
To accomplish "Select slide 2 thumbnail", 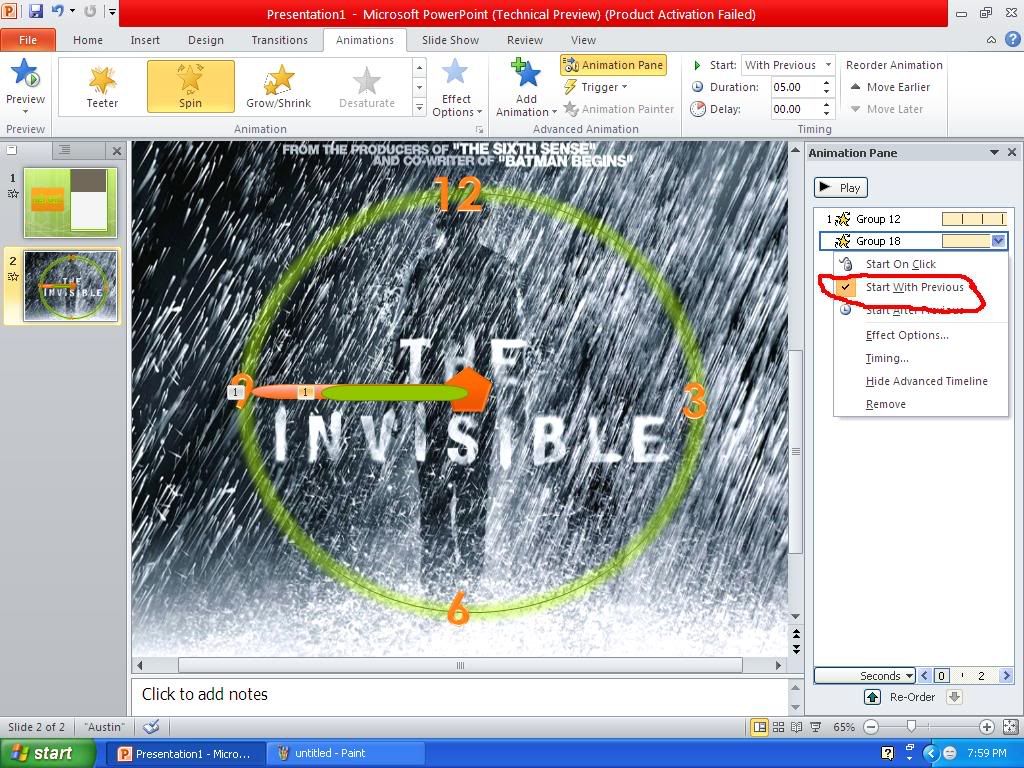I will coord(71,285).
